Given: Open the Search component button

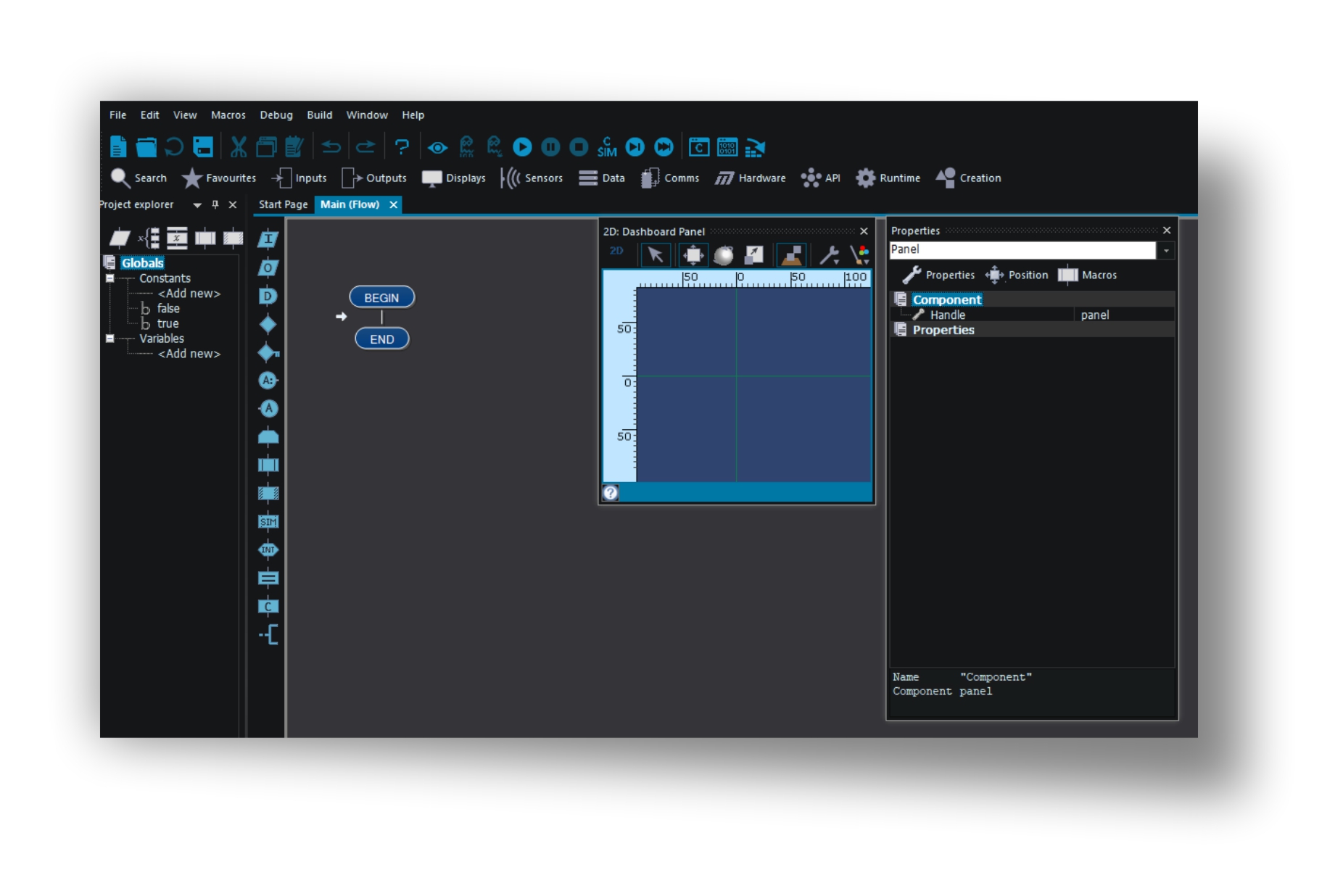Looking at the screenshot, I should tap(139, 178).
